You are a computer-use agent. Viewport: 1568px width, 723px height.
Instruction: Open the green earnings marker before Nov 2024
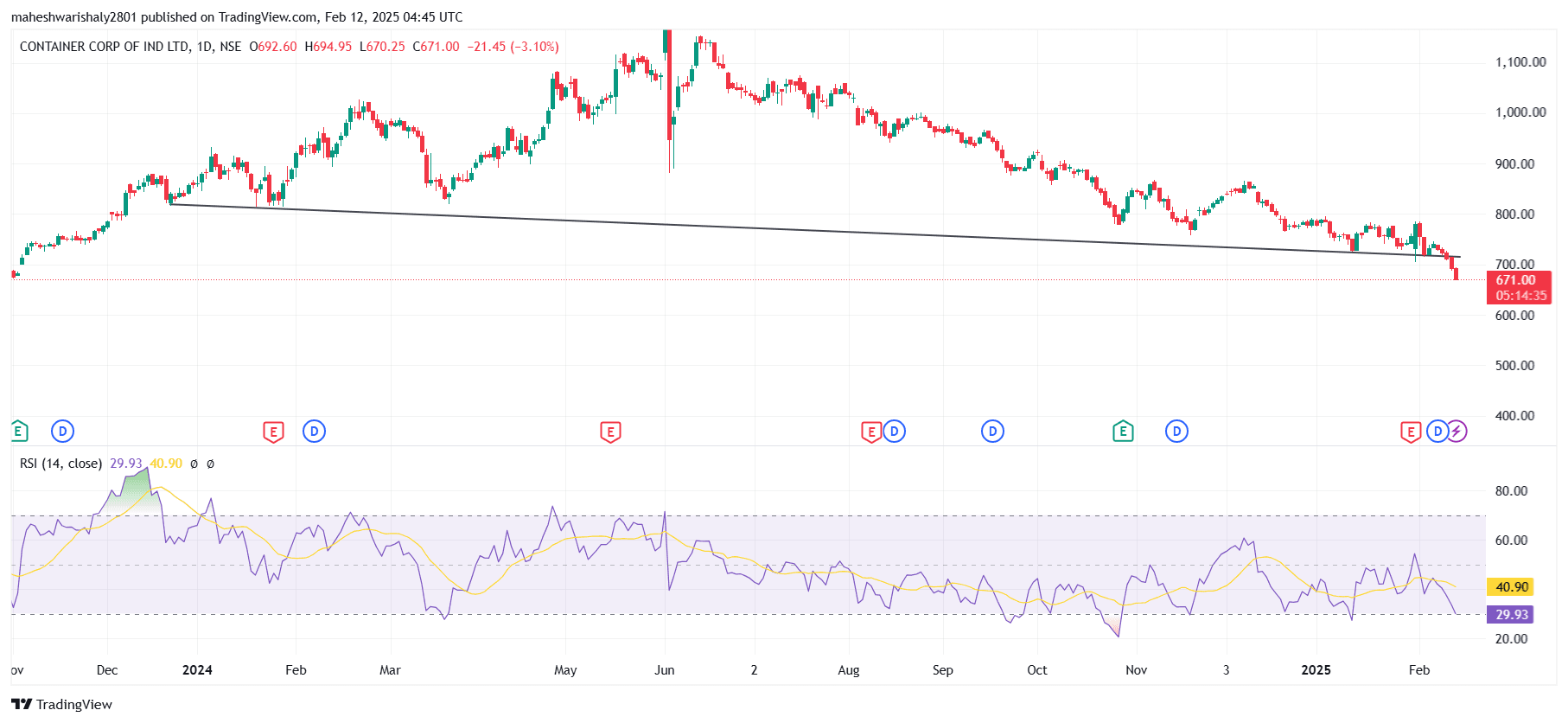(1123, 431)
